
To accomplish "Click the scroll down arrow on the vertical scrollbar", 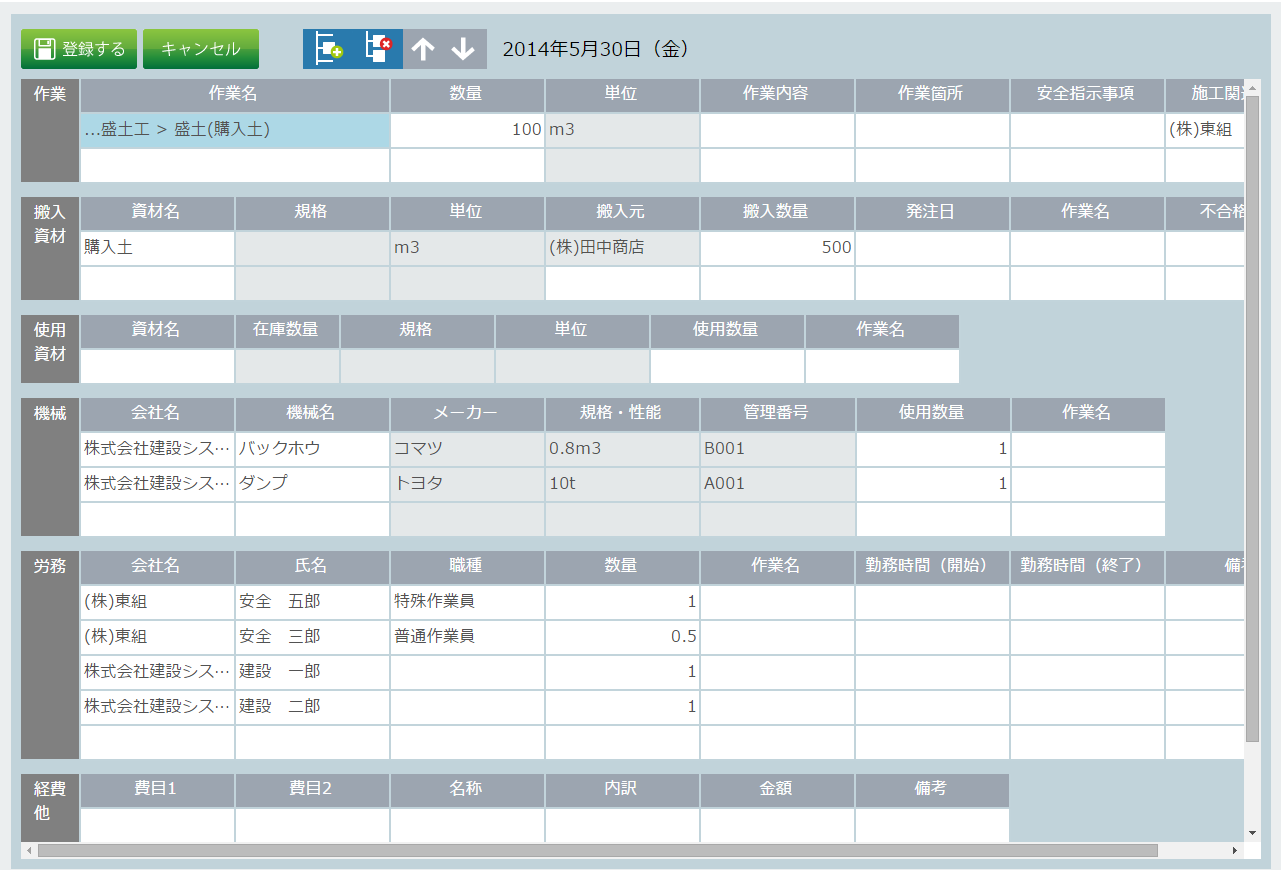I will [x=1252, y=833].
